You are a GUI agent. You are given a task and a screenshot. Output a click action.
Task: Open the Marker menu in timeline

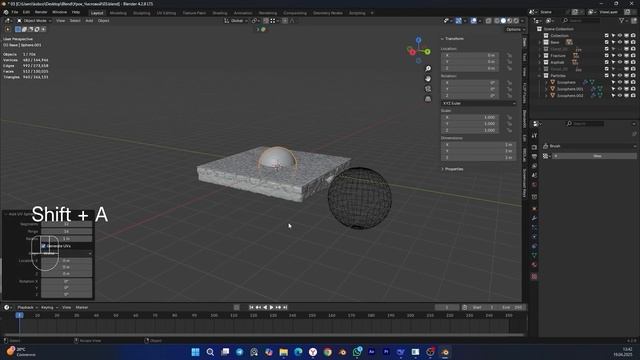(x=82, y=307)
